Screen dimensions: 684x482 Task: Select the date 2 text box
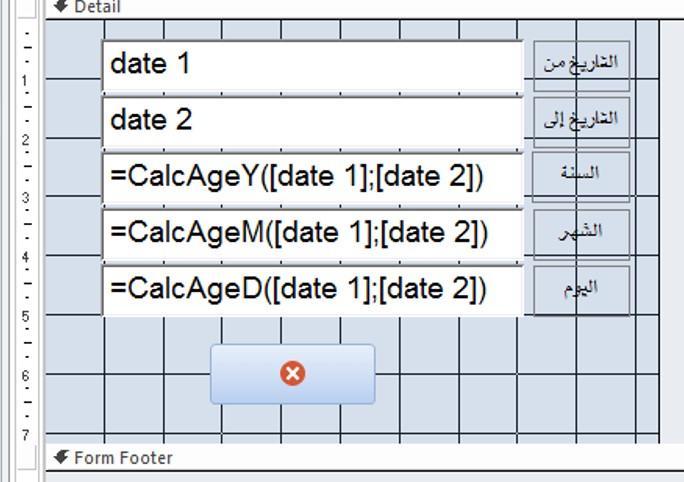point(312,123)
